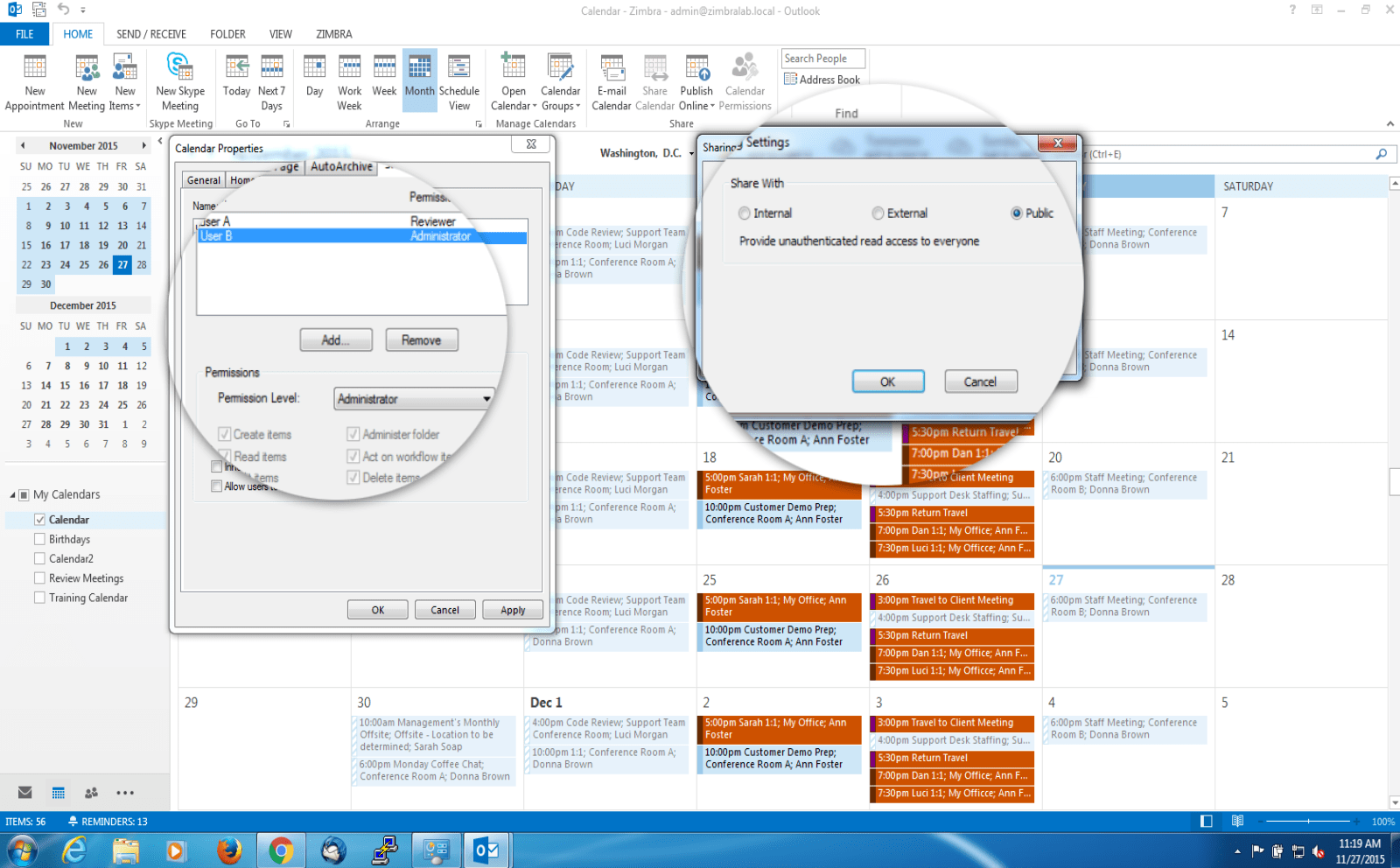Open the New Items ribbon button

tap(125, 82)
